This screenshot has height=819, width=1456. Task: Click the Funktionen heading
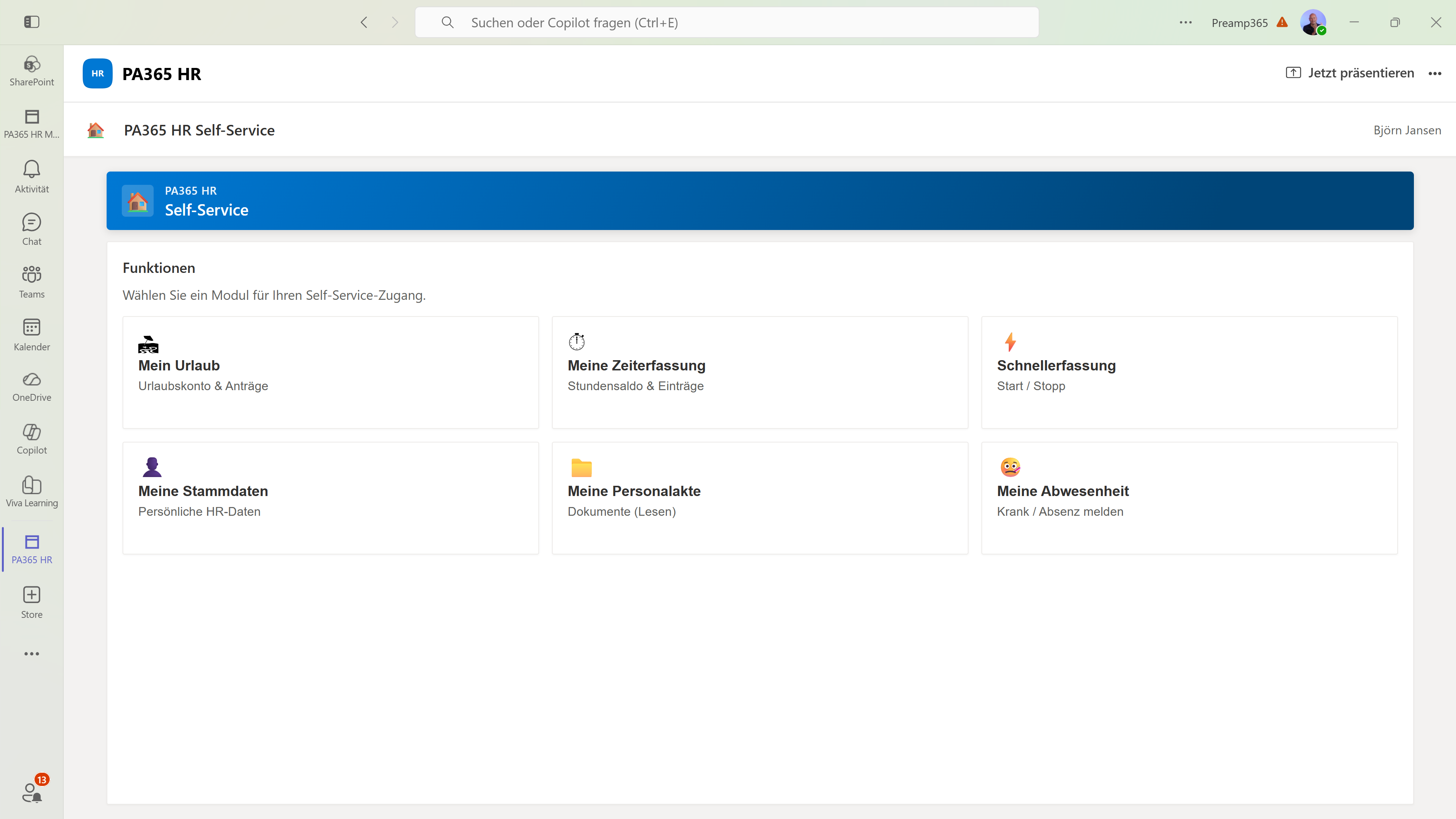(159, 268)
